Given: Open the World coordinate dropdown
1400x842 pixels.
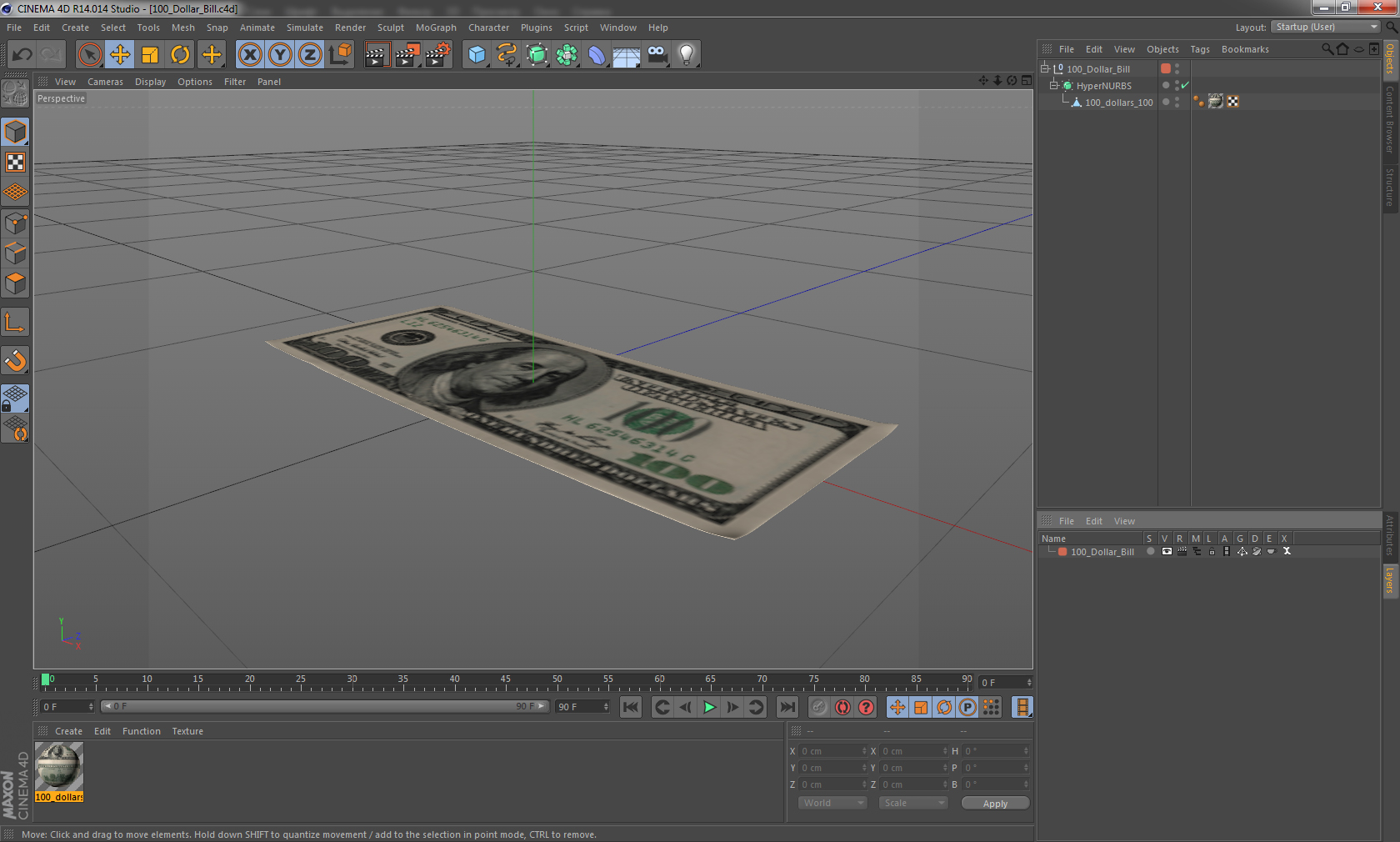Looking at the screenshot, I should click(x=832, y=803).
